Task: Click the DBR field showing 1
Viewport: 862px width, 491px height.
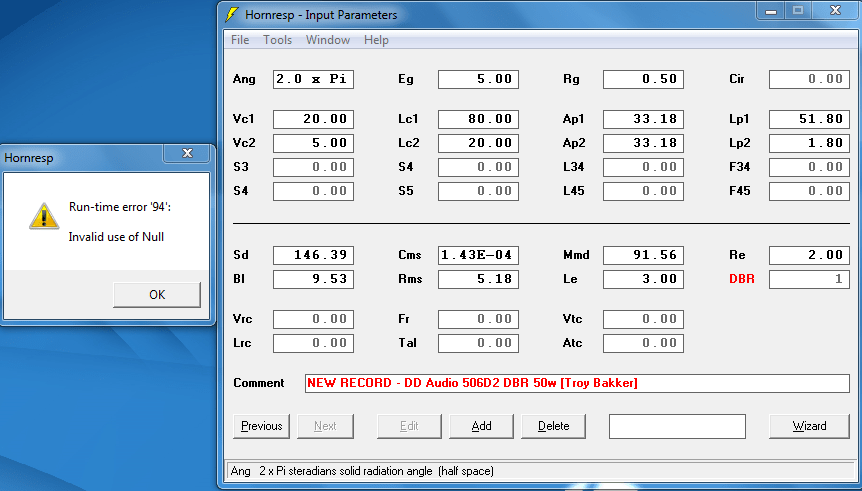Action: click(x=809, y=279)
